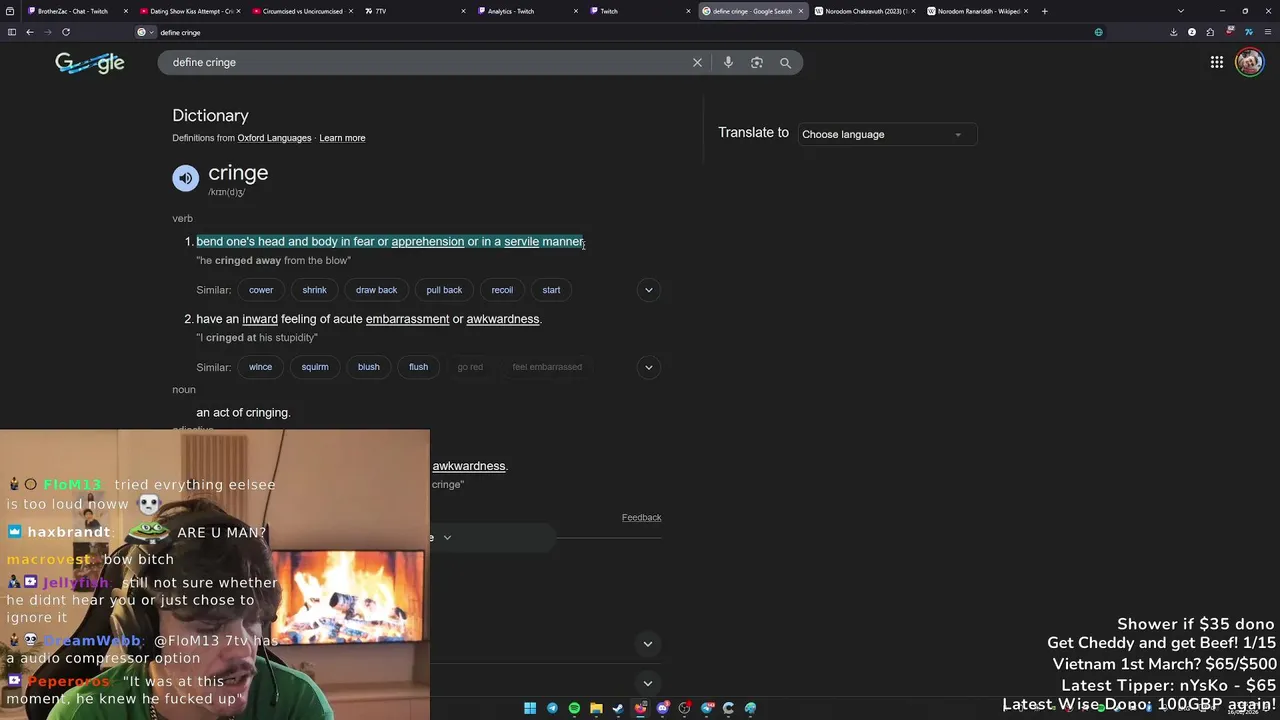1280x720 pixels.
Task: Start a voice search with the microphone
Action: (x=728, y=62)
